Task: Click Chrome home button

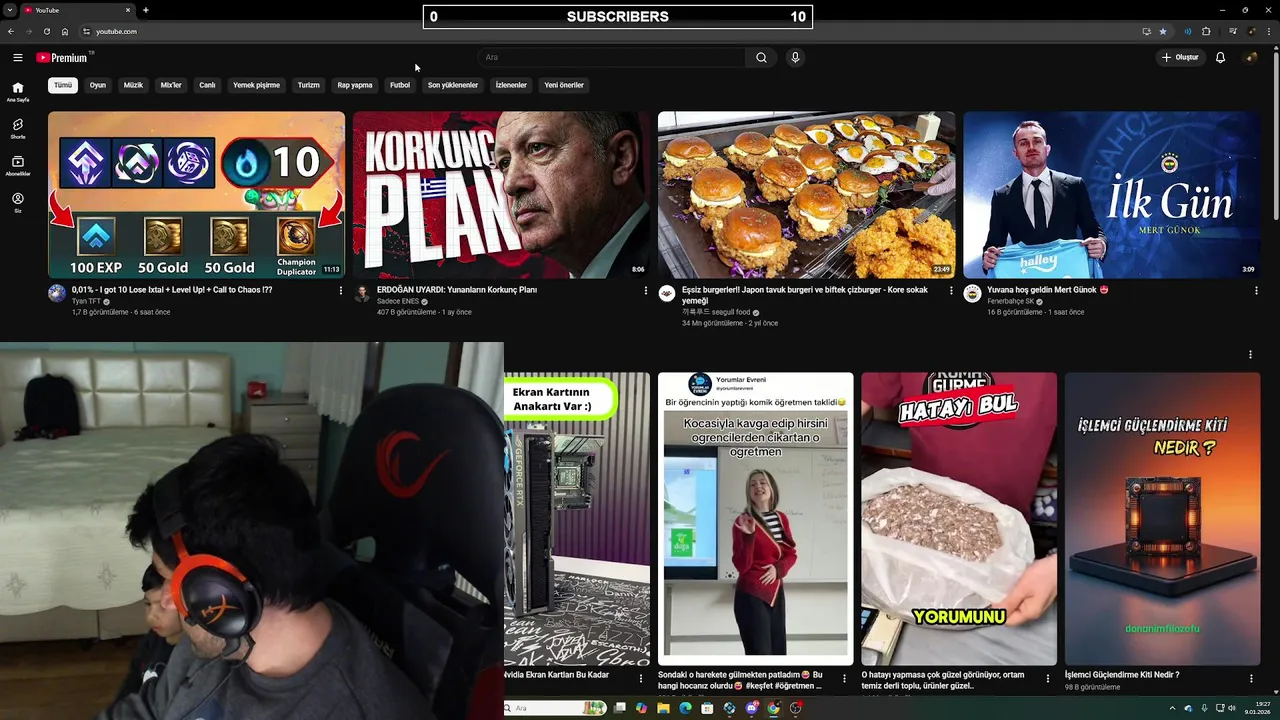Action: point(65,31)
